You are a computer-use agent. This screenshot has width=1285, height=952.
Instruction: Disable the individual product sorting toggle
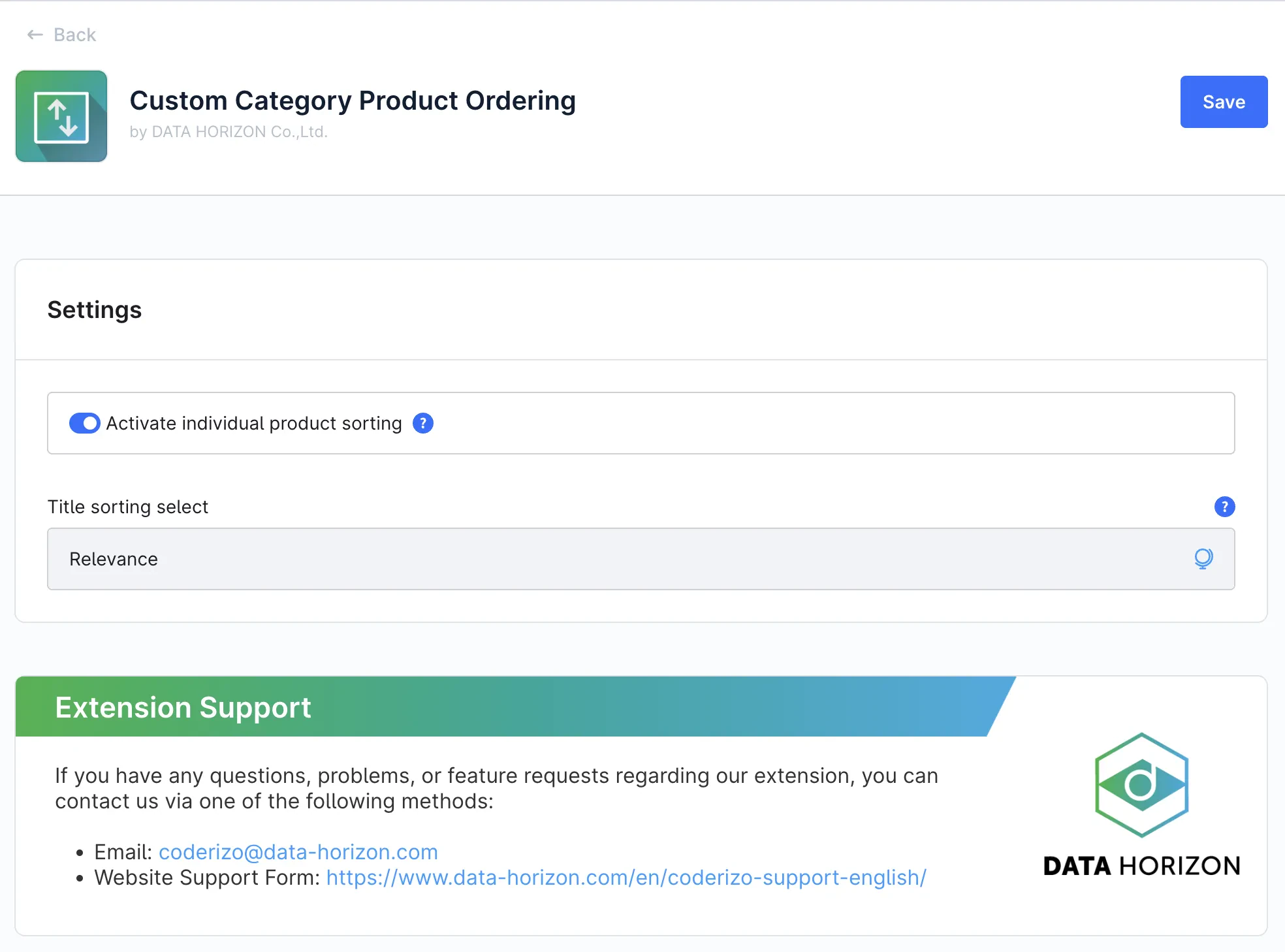[85, 423]
